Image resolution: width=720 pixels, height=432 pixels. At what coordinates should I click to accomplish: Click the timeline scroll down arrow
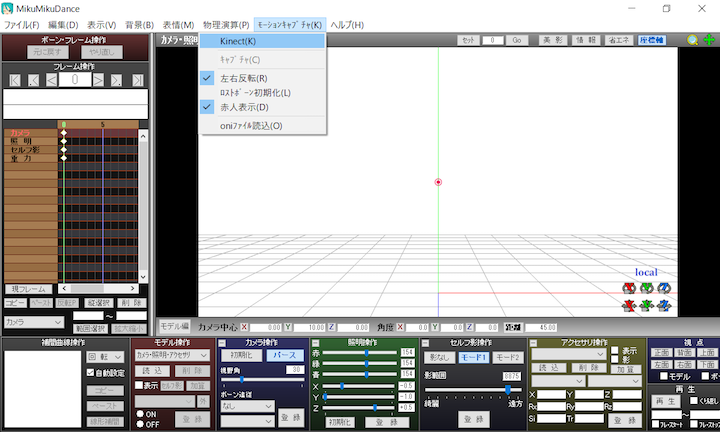click(143, 276)
